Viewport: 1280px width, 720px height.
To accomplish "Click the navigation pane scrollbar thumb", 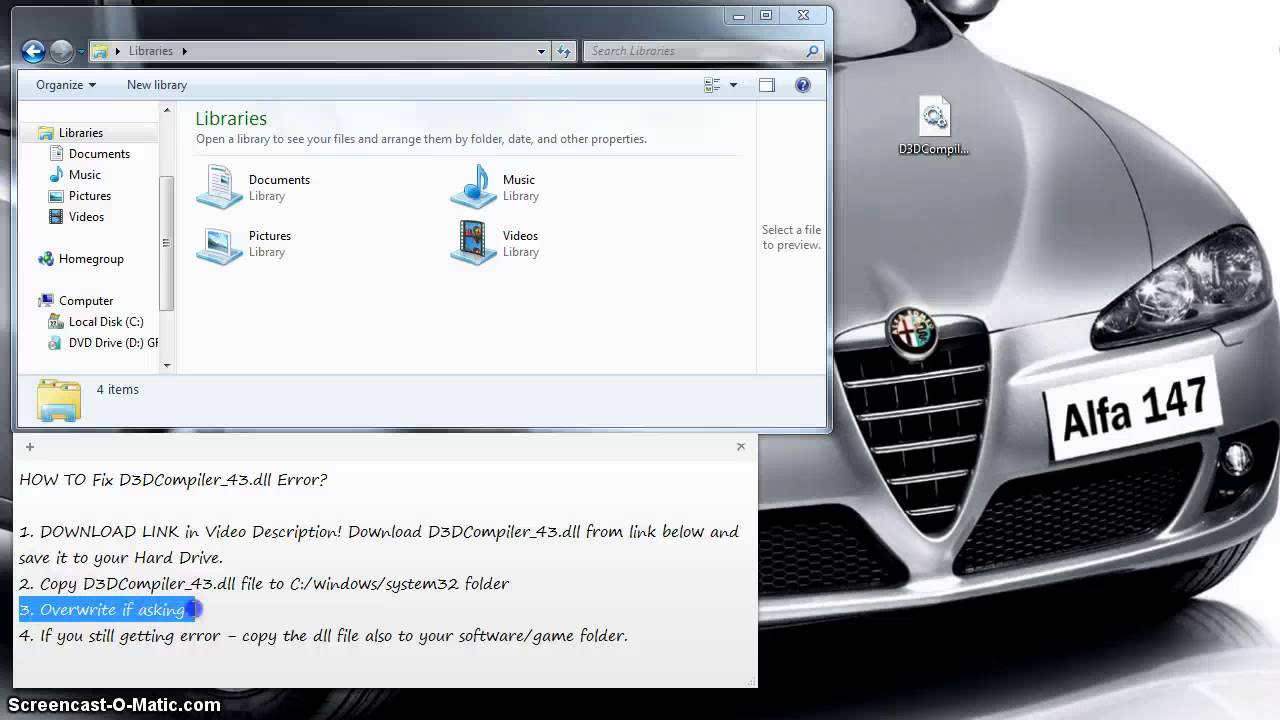I will (167, 243).
